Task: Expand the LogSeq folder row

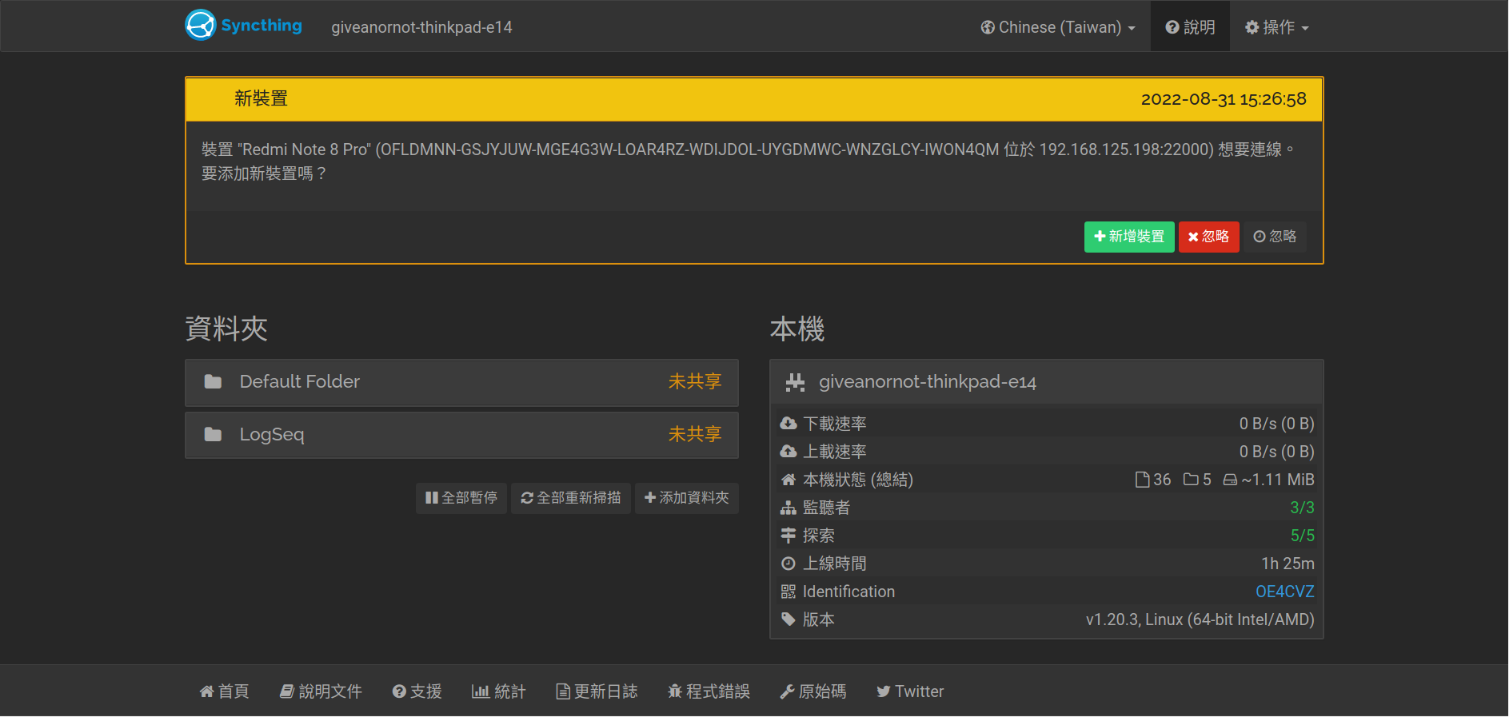Action: point(461,435)
